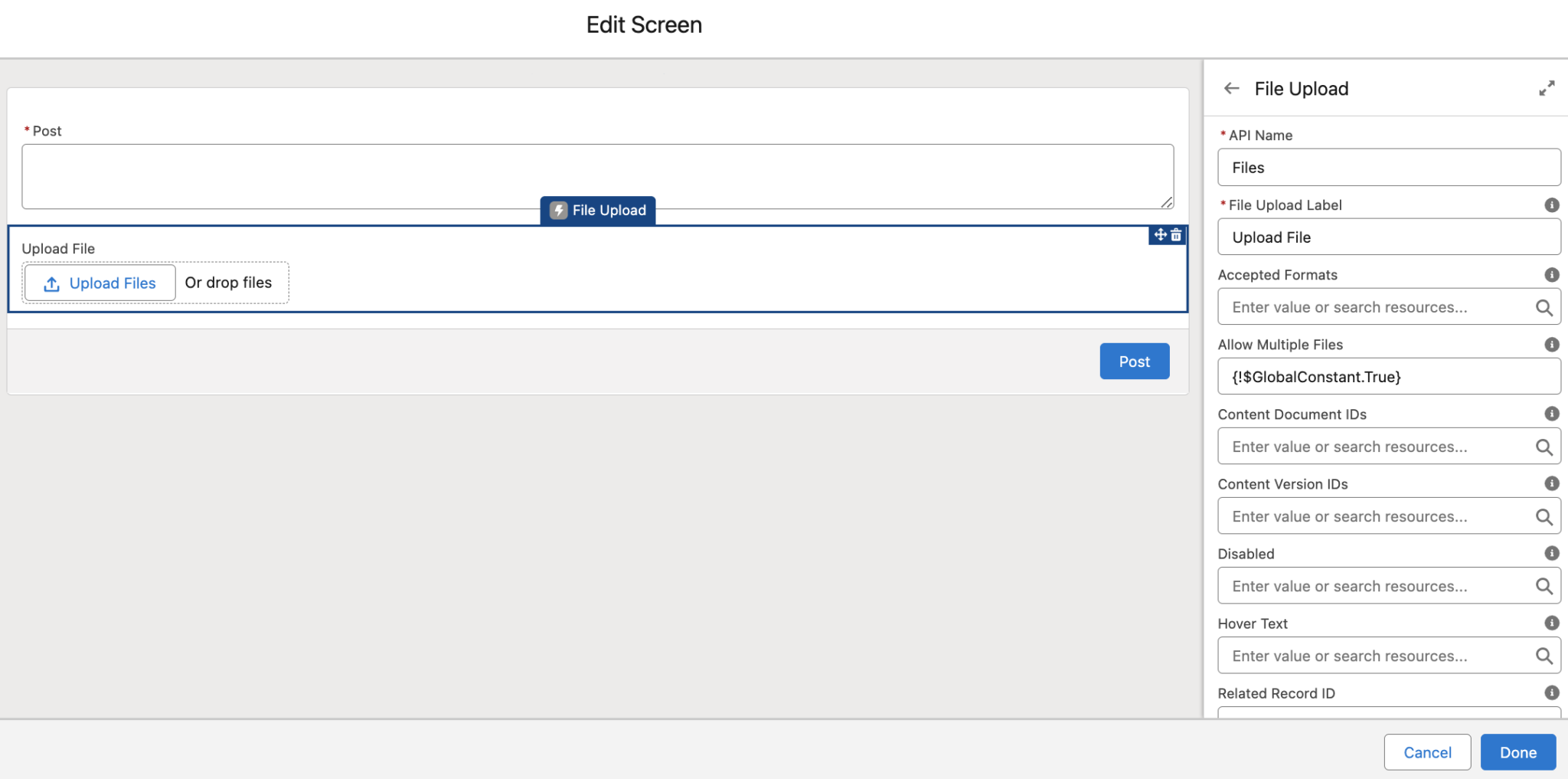Viewport: 1568px width, 779px height.
Task: Click the info icon beside Allow Multiple Files
Action: pos(1552,344)
